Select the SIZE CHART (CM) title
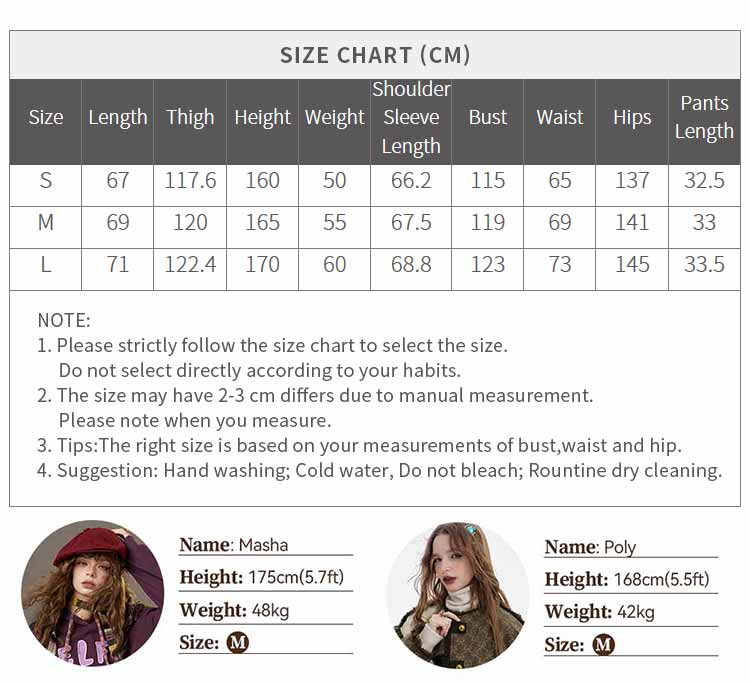The image size is (750, 683). coord(375,55)
